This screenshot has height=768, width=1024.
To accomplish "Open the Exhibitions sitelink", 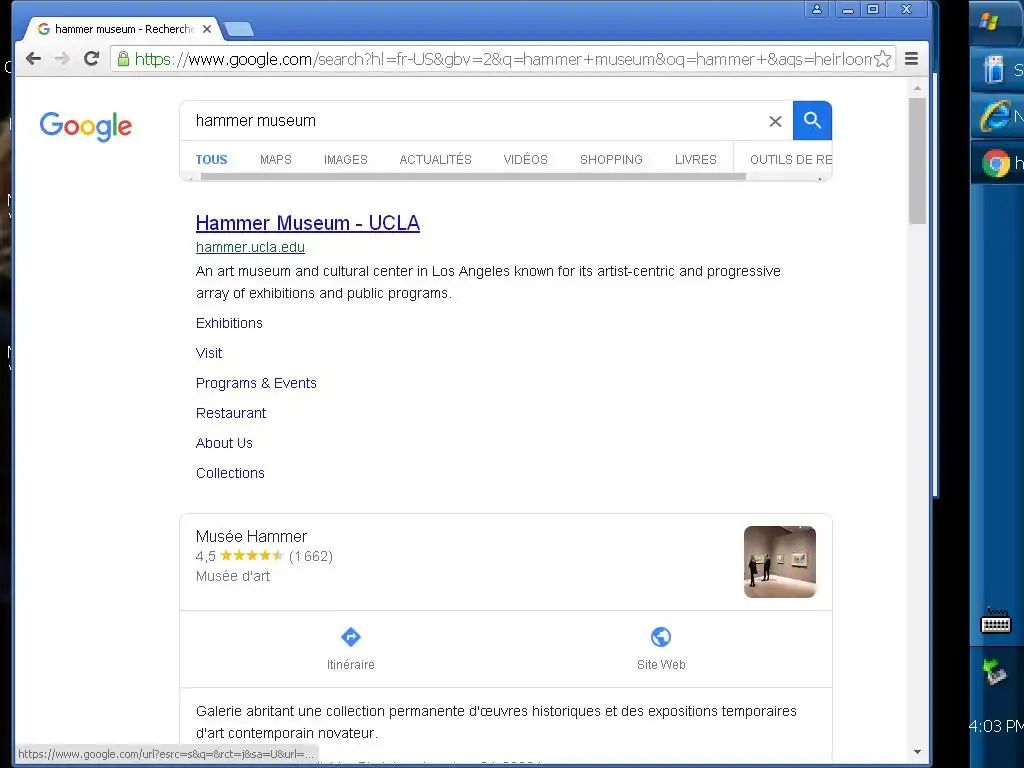I will pyautogui.click(x=229, y=323).
